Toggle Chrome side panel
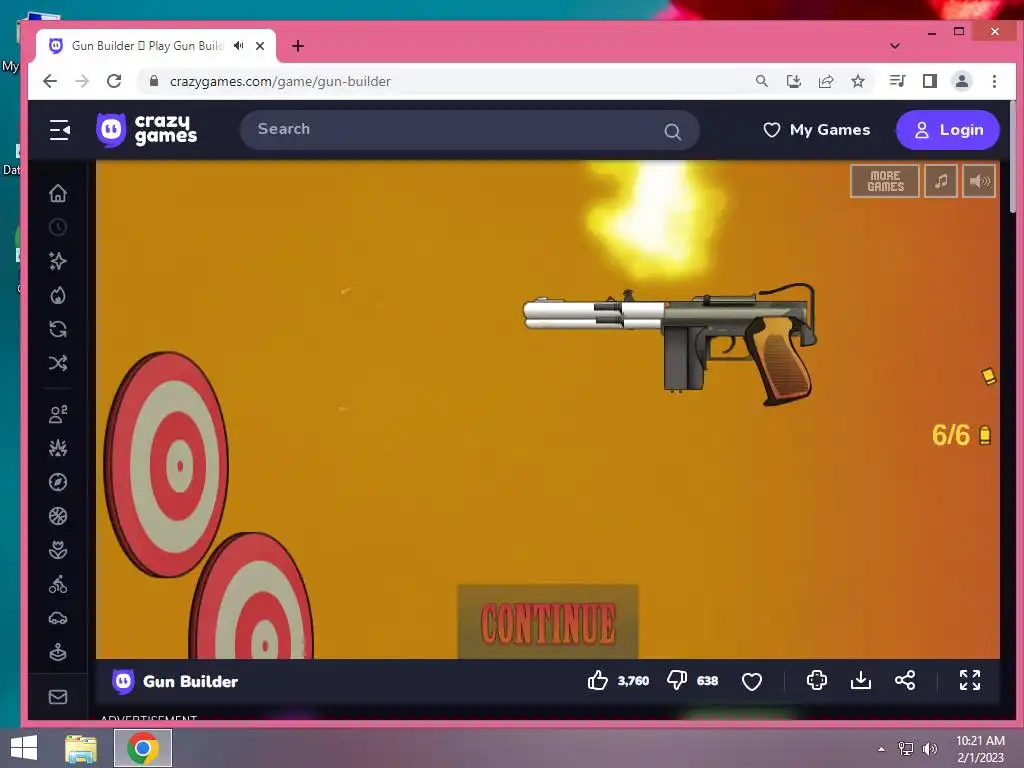Viewport: 1024px width, 768px height. 929,81
